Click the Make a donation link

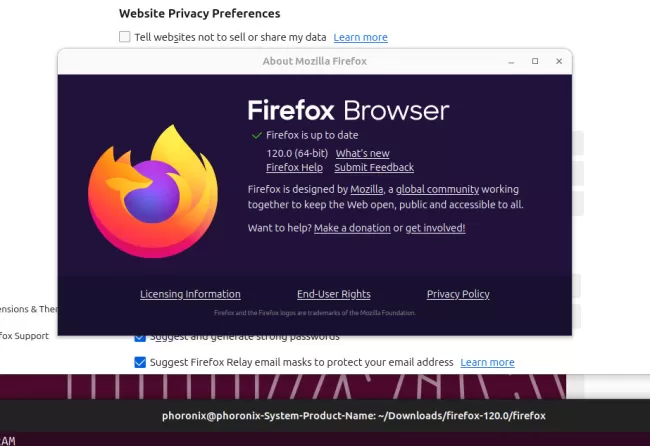(352, 228)
